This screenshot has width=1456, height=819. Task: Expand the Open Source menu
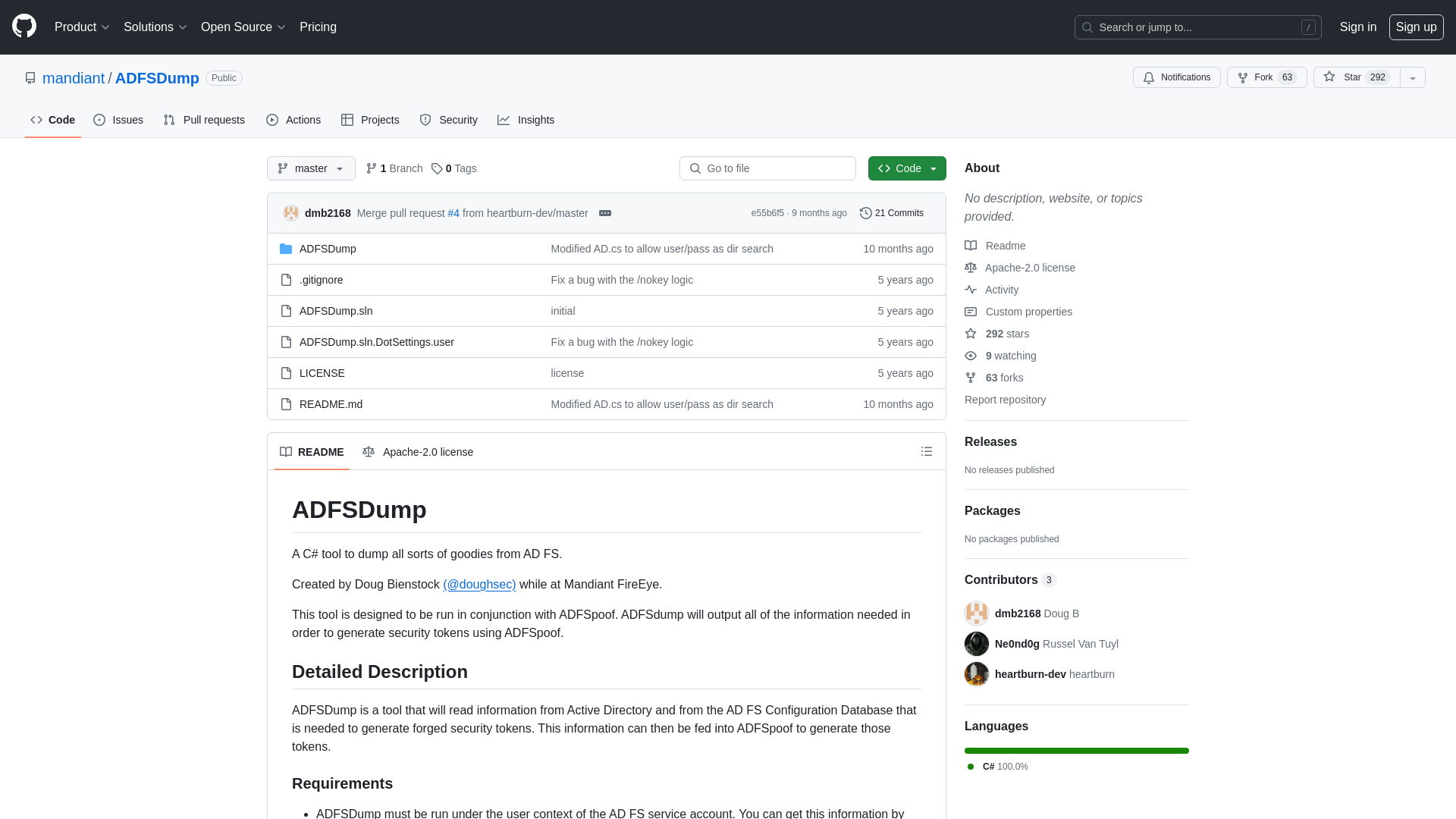point(243,27)
